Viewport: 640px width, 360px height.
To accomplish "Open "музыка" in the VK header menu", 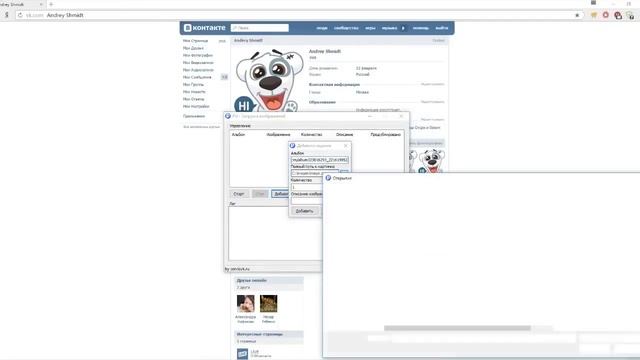I will (x=389, y=28).
